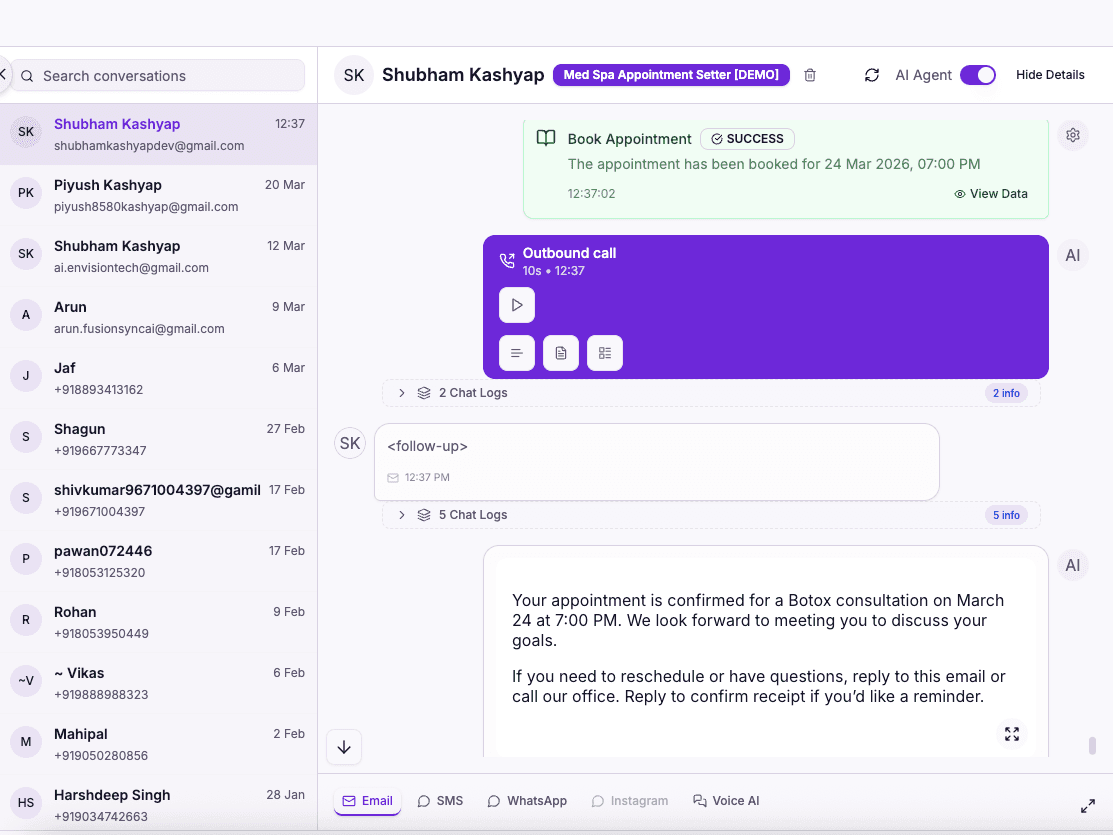Select the Voice AI channel
Viewport: 1113px width, 835px height.
point(726,800)
